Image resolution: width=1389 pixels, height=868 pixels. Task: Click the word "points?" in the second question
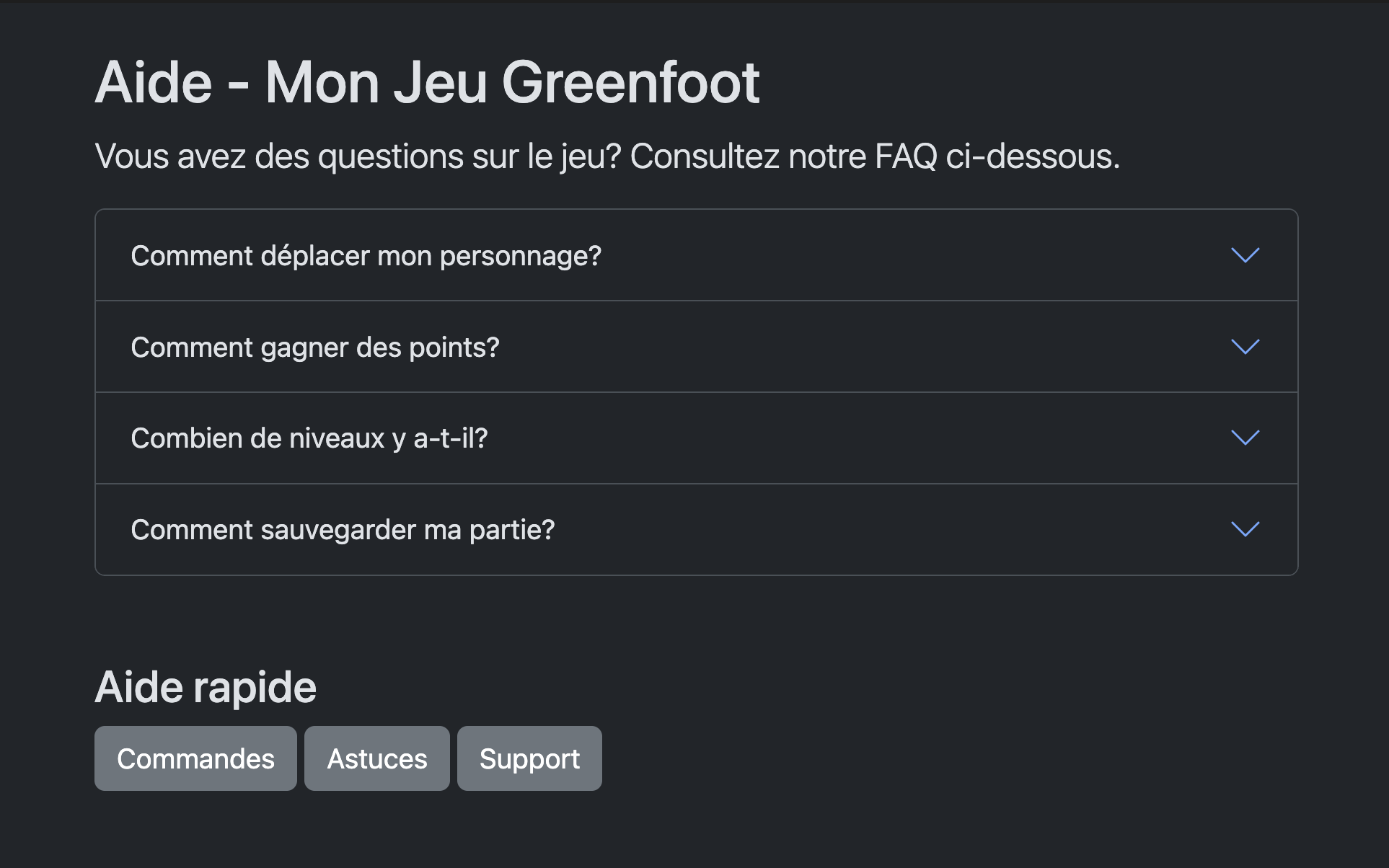click(x=454, y=347)
